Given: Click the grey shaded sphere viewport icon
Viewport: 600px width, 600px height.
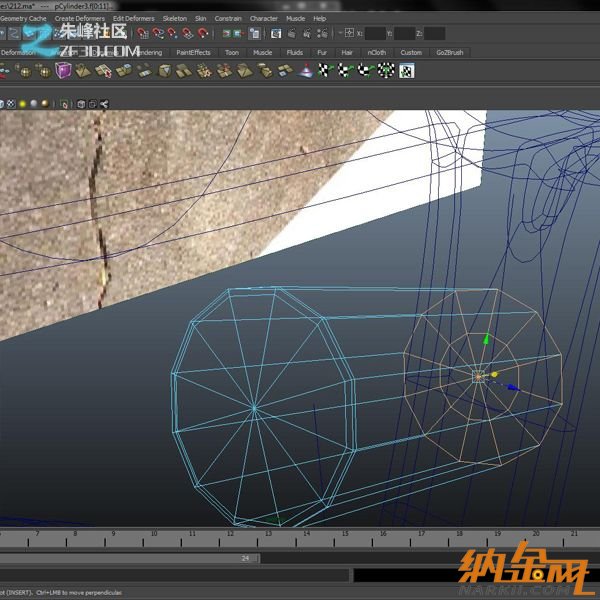Looking at the screenshot, I should point(33,103).
